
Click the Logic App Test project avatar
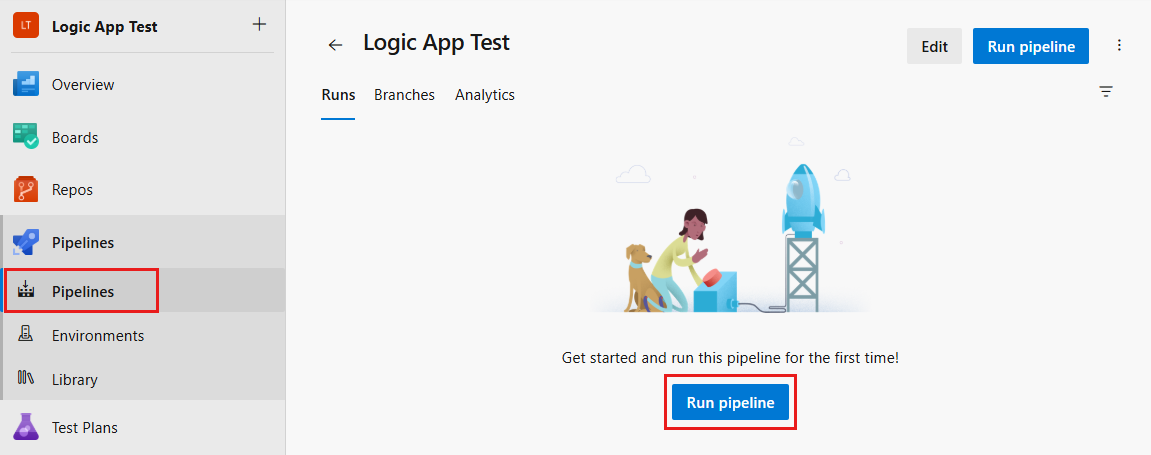point(25,26)
